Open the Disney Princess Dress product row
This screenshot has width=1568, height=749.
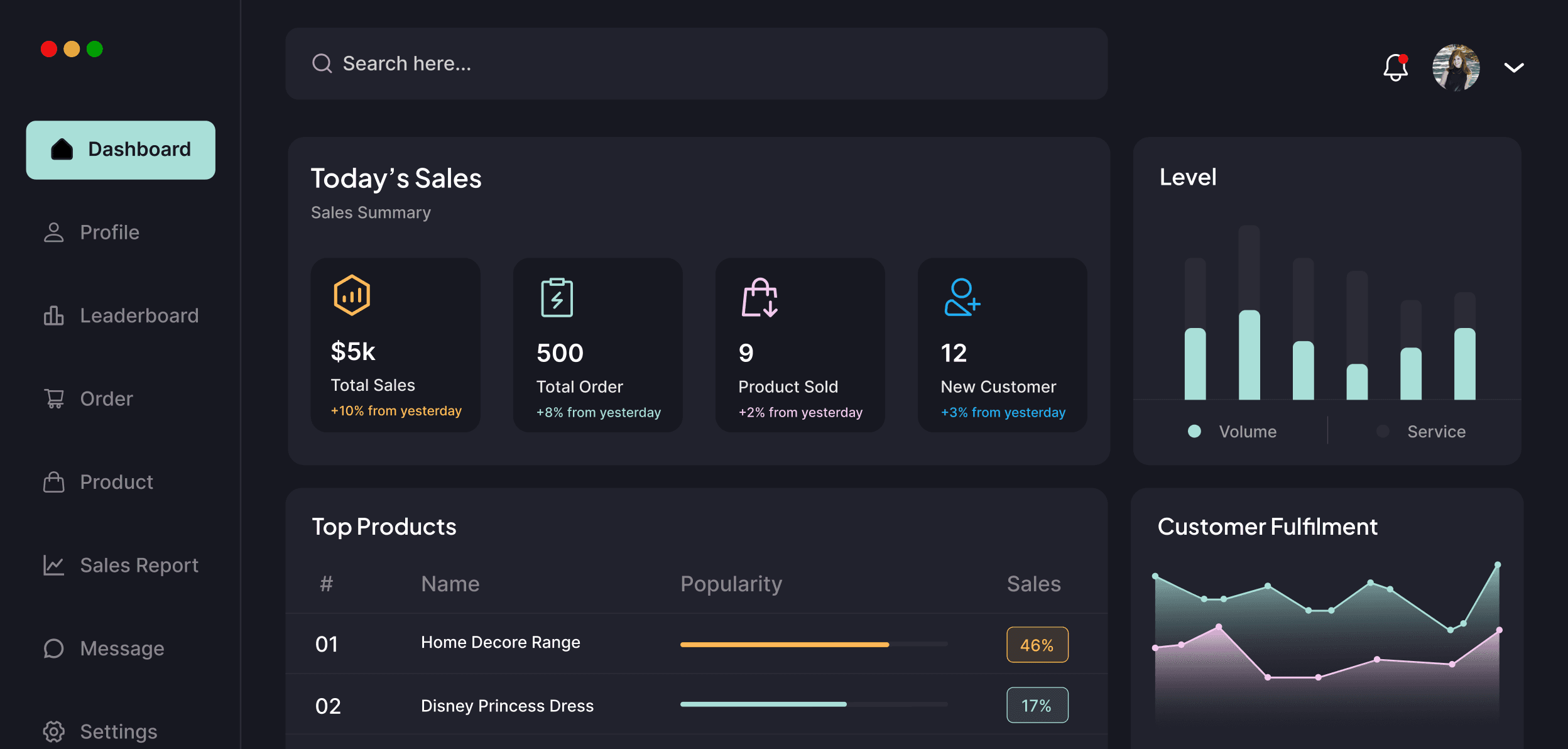[507, 706]
